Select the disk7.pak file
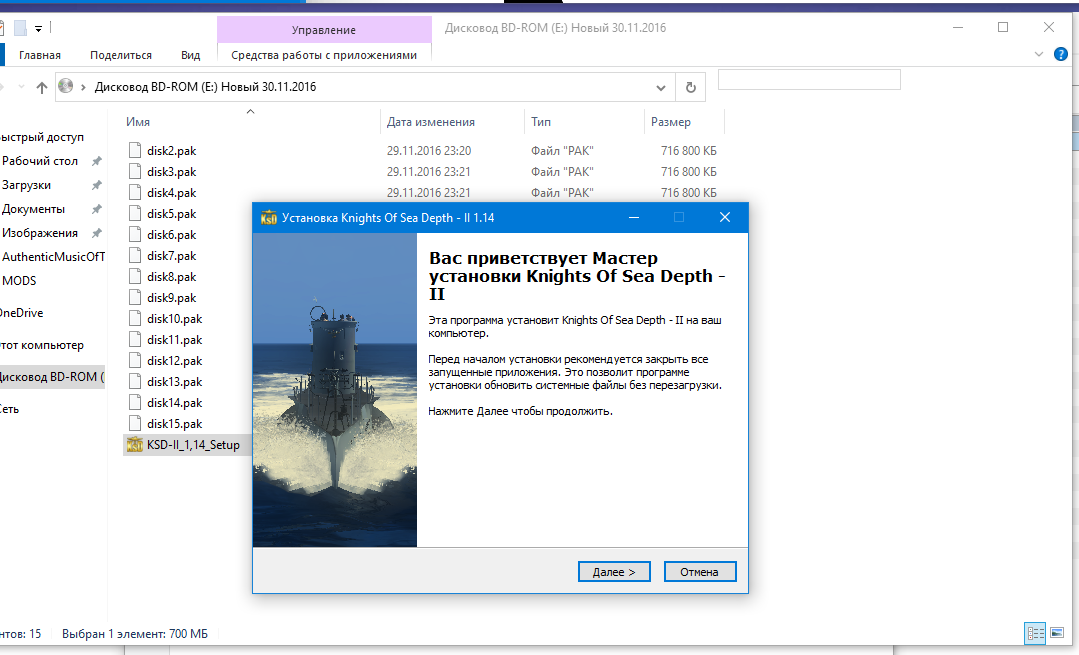 (171, 256)
